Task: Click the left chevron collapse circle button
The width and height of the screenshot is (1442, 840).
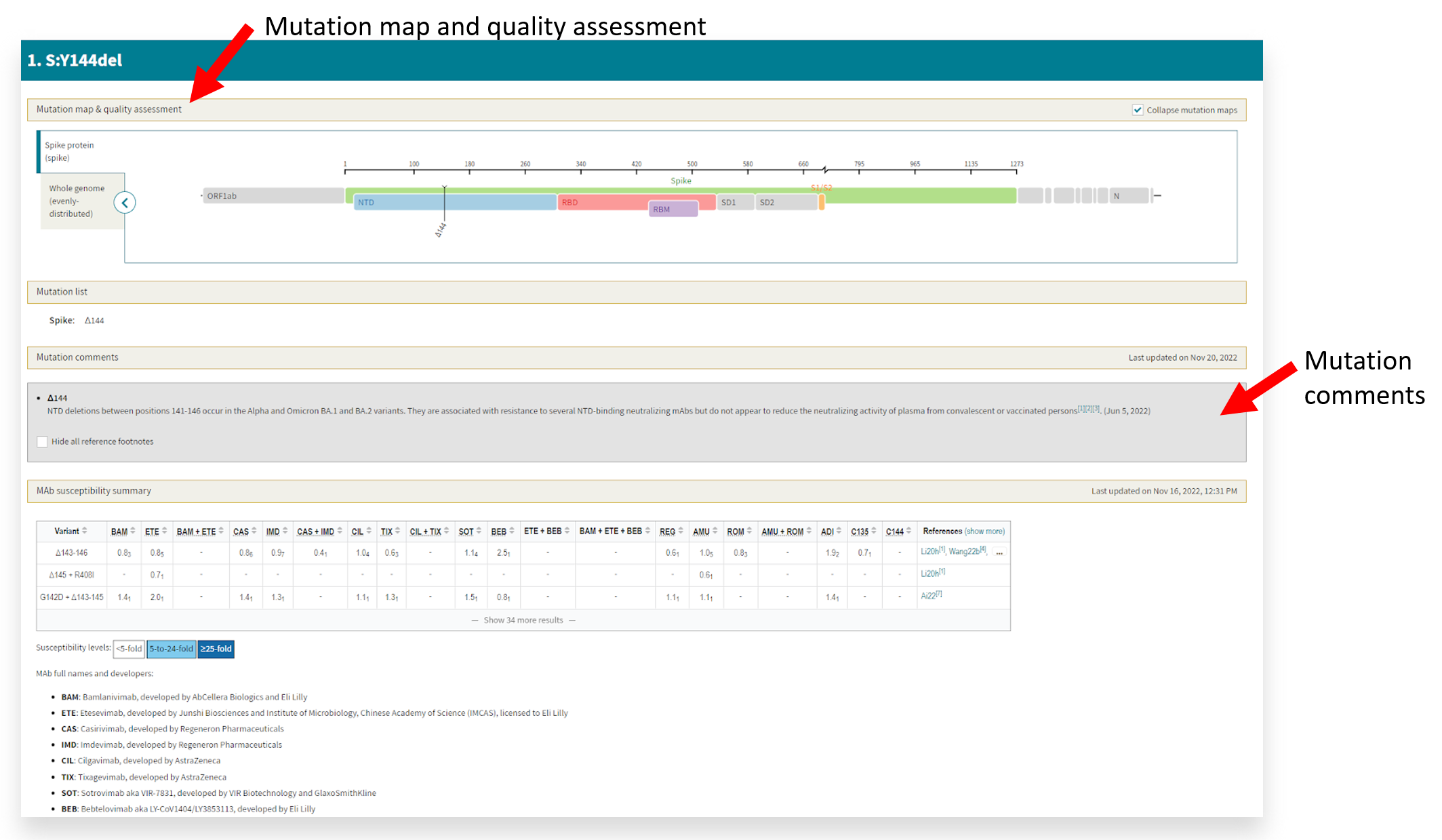Action: click(x=125, y=203)
